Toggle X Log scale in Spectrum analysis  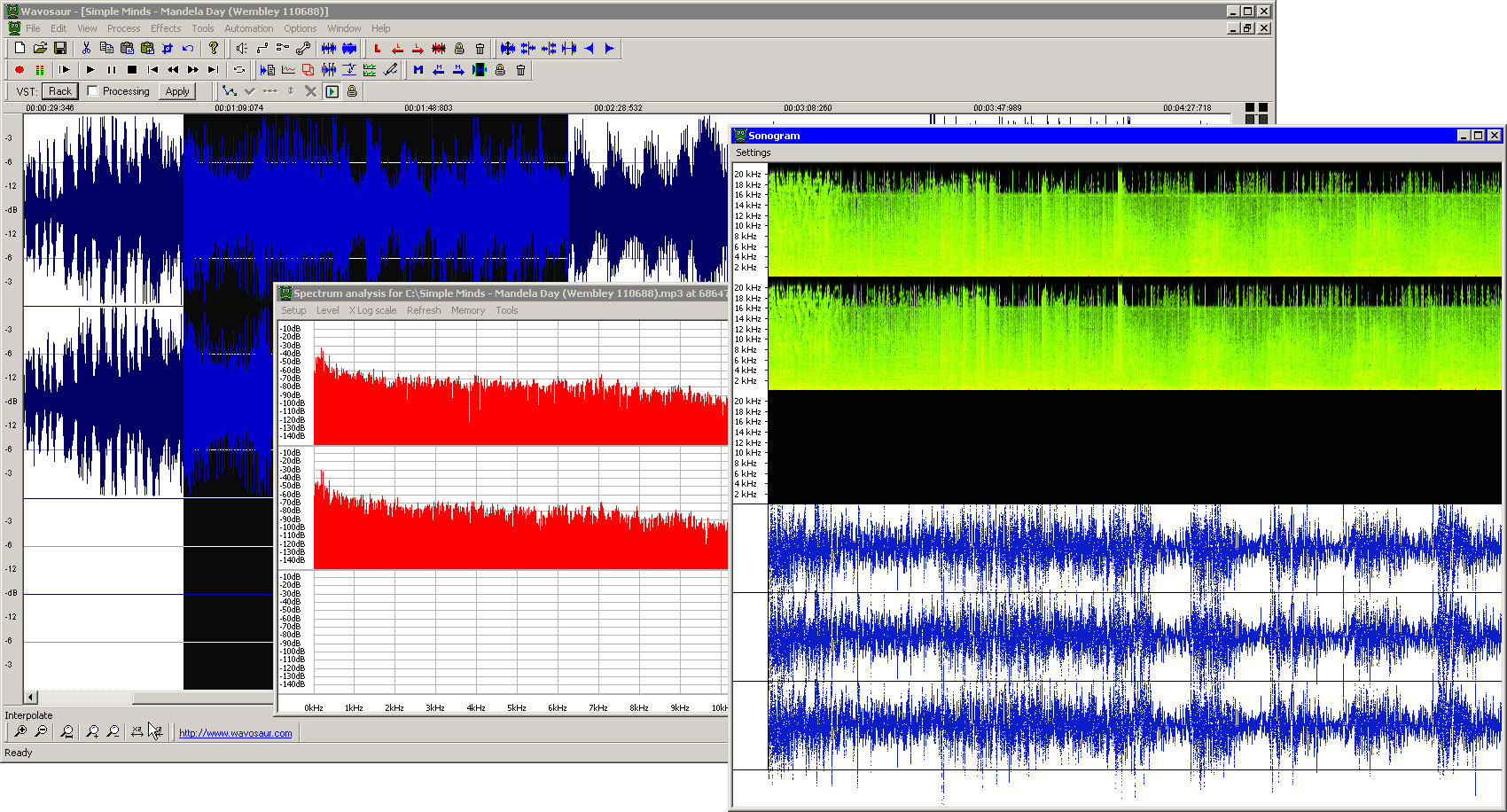(372, 310)
